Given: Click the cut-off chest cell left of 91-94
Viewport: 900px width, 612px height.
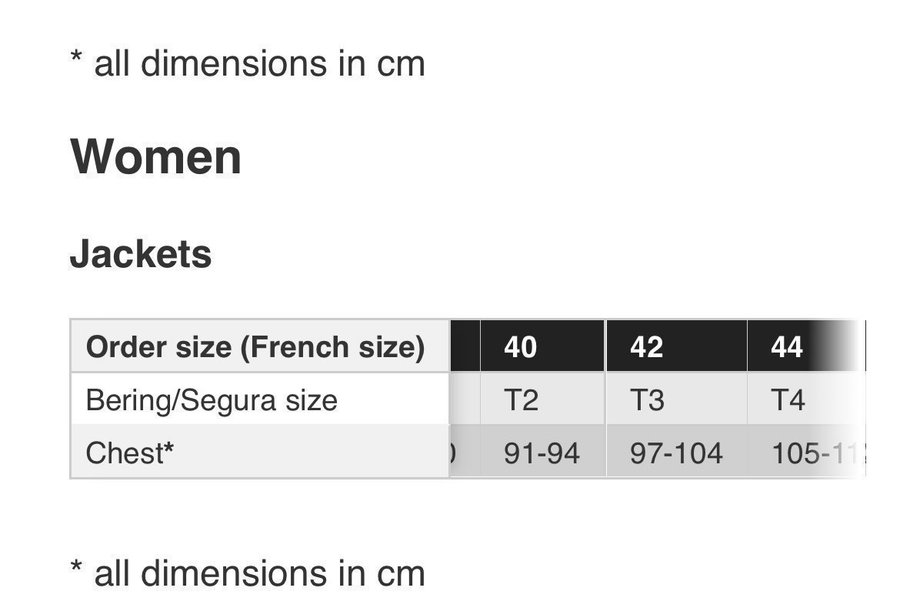Looking at the screenshot, I should 465,452.
